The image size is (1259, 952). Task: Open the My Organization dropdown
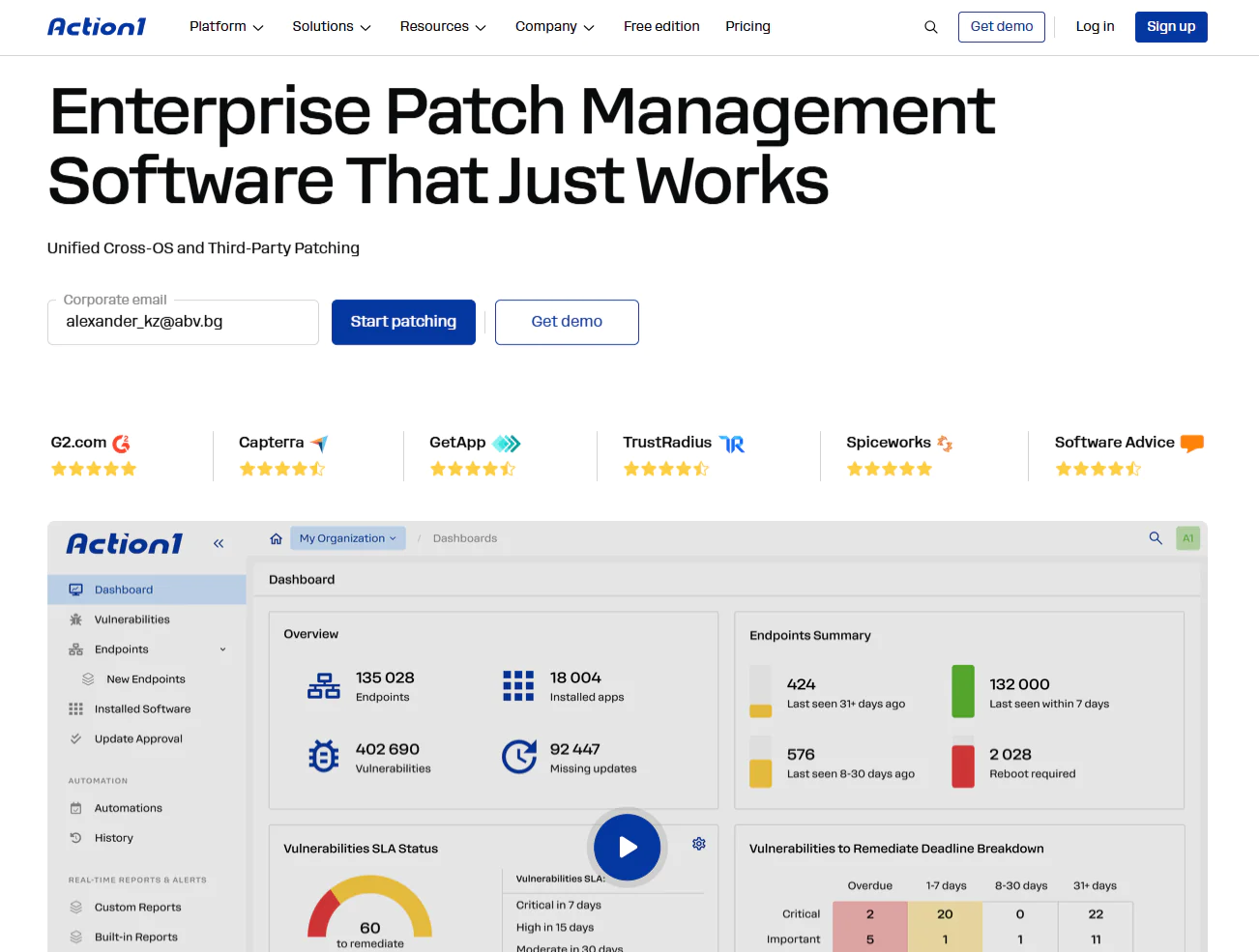(x=348, y=538)
